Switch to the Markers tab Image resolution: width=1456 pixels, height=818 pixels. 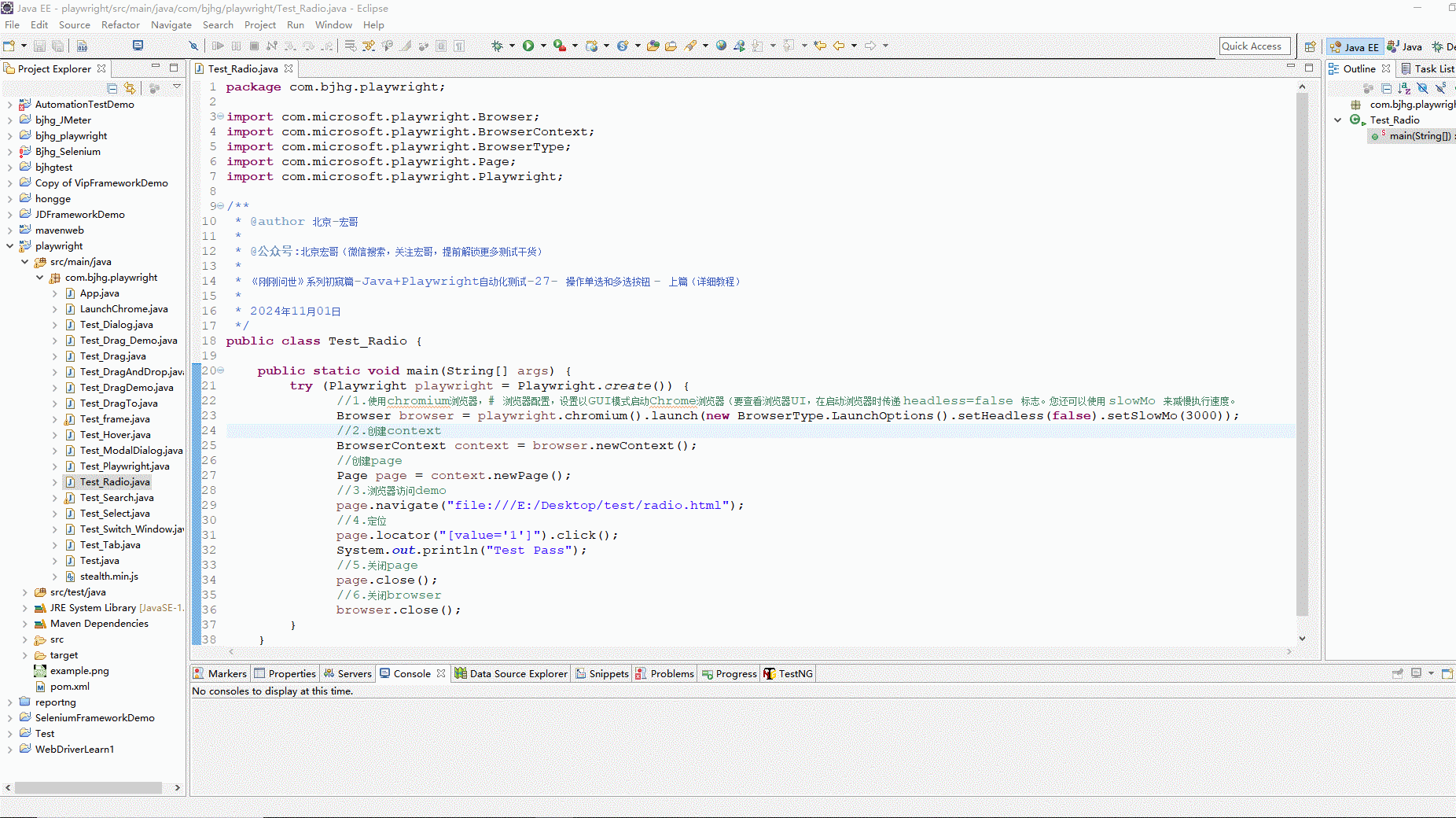click(220, 673)
